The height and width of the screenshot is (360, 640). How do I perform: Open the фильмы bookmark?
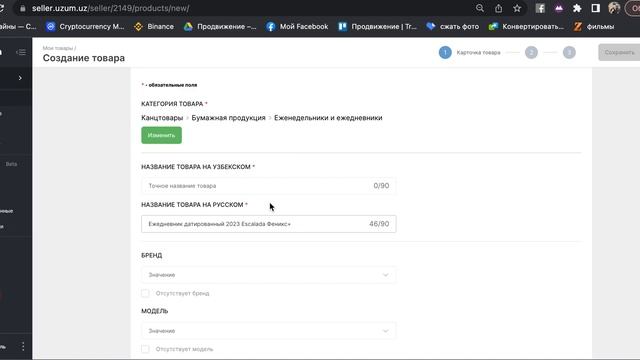pos(594,27)
